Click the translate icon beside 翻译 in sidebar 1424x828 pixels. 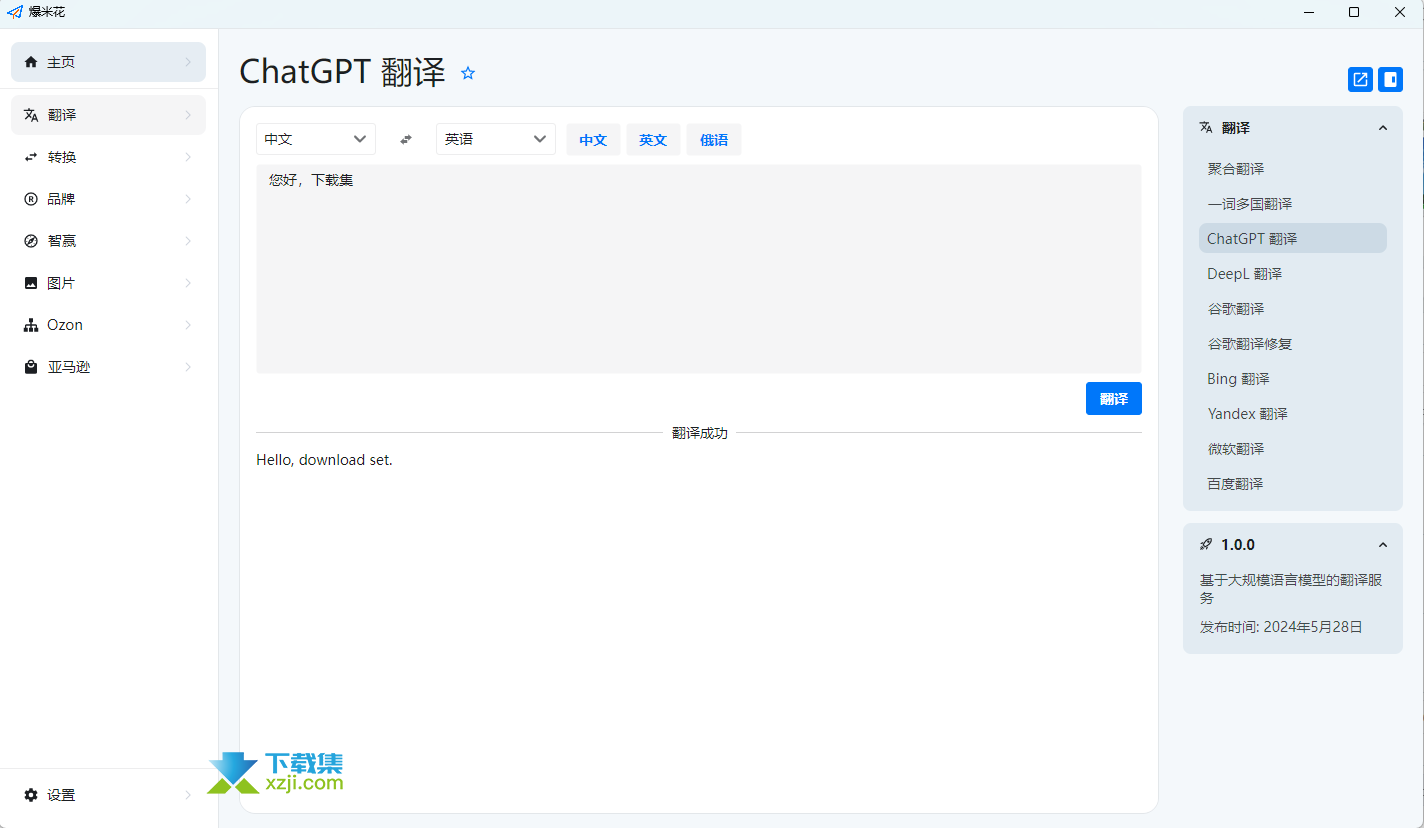pos(31,115)
